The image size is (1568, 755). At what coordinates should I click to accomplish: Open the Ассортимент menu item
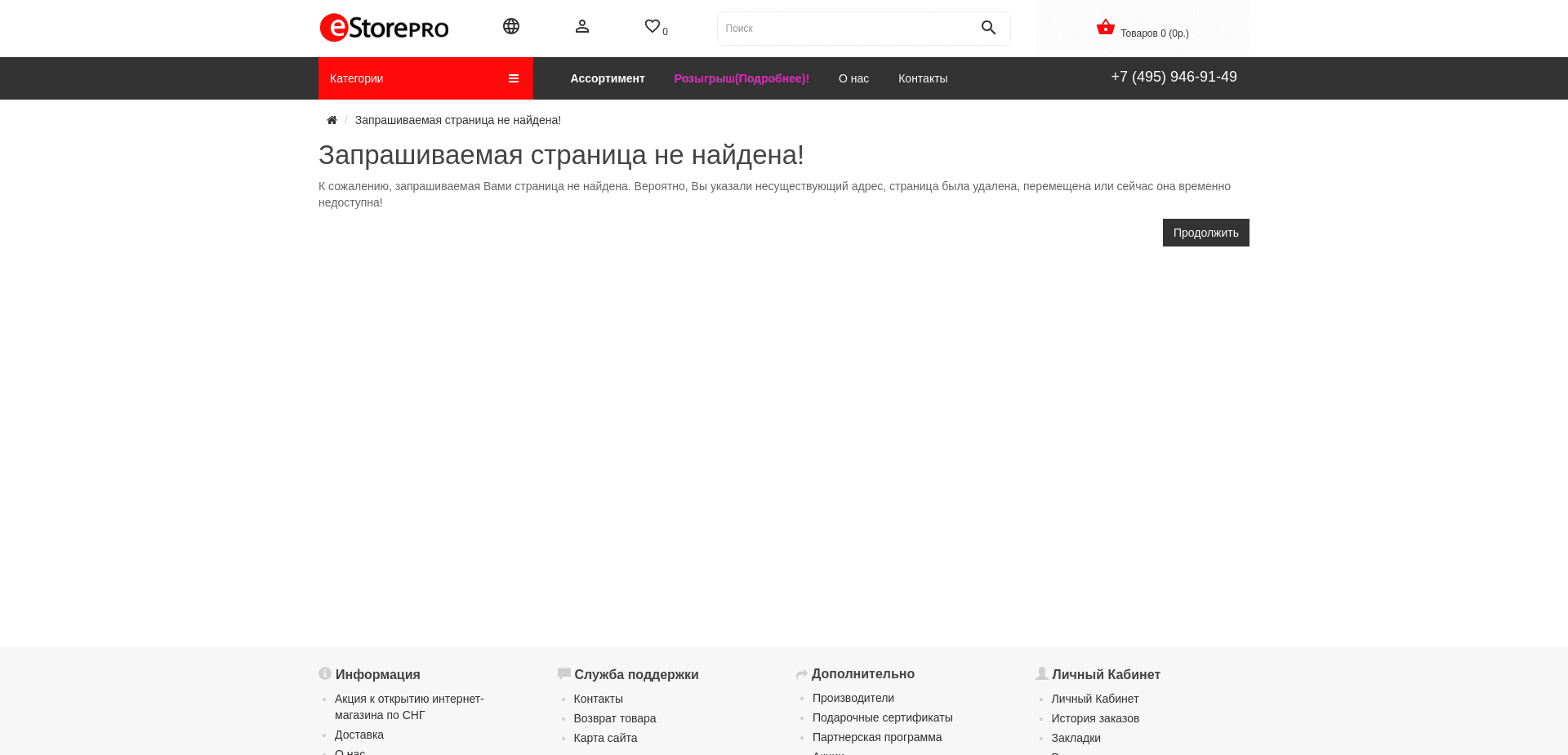click(x=608, y=78)
